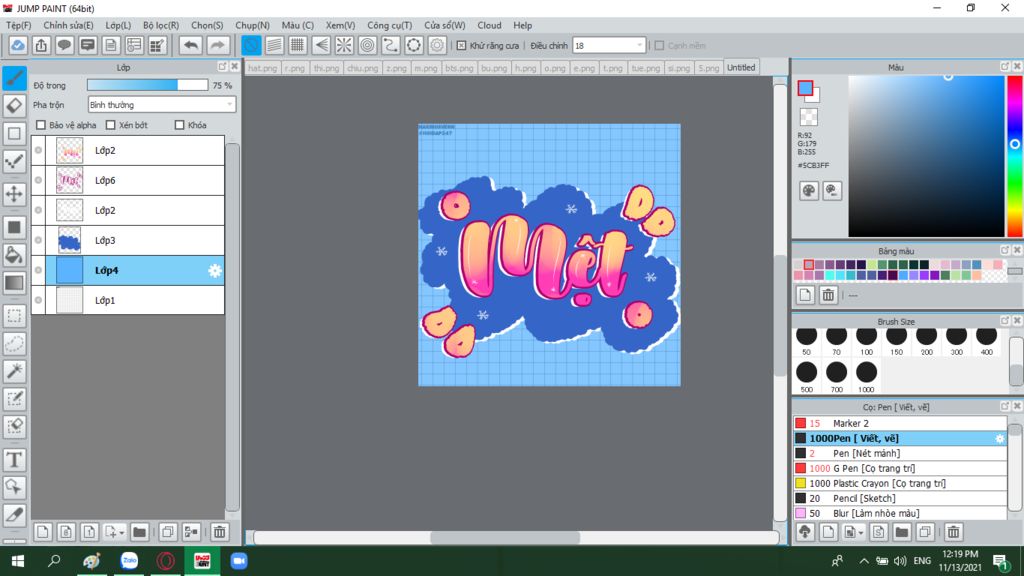Select Lớp3 layer row
This screenshot has width=1024, height=576.
click(128, 240)
